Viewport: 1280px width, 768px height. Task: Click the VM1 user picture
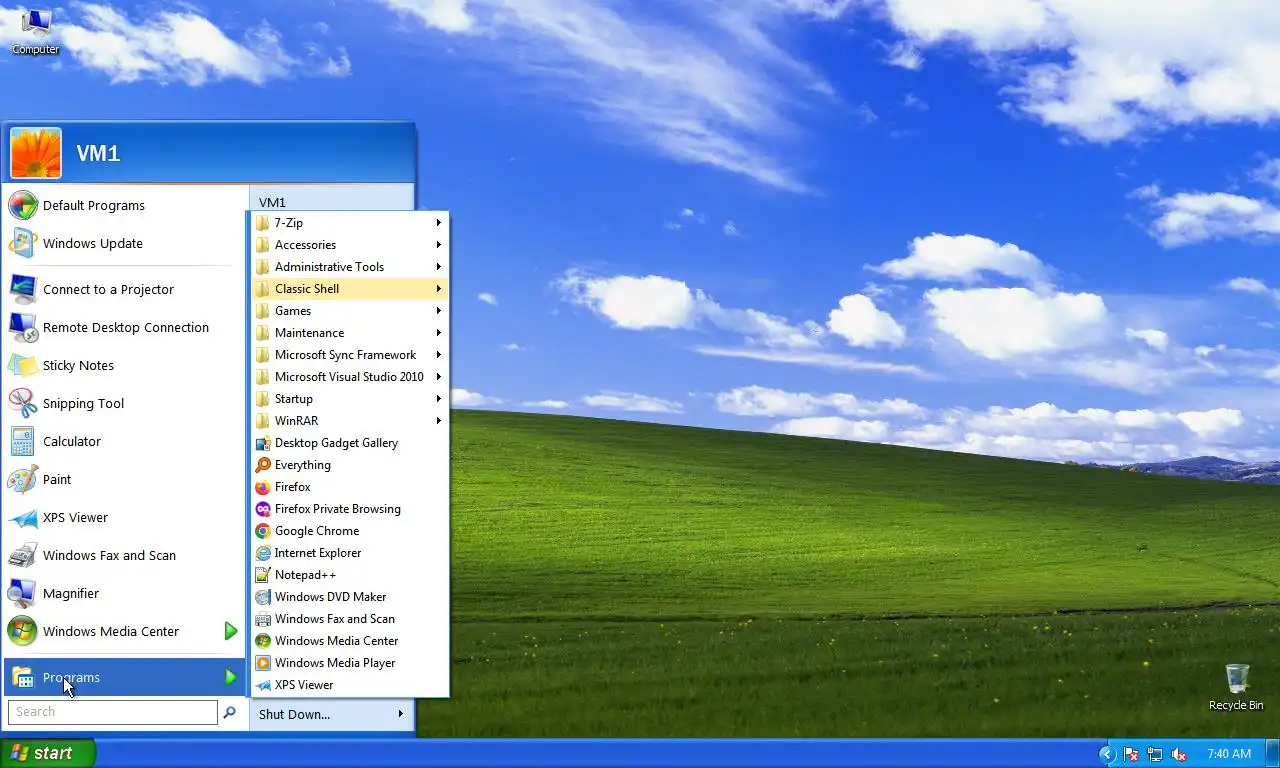point(36,153)
